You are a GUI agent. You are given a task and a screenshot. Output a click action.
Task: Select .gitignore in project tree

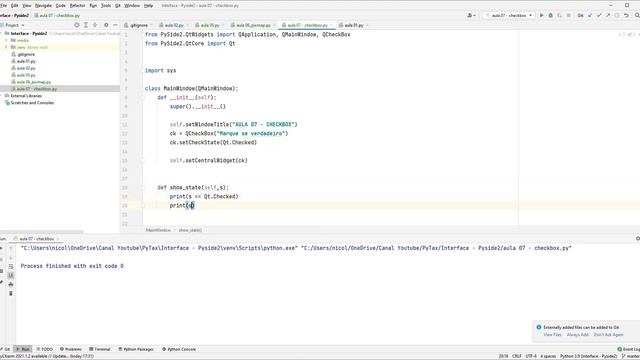point(26,54)
